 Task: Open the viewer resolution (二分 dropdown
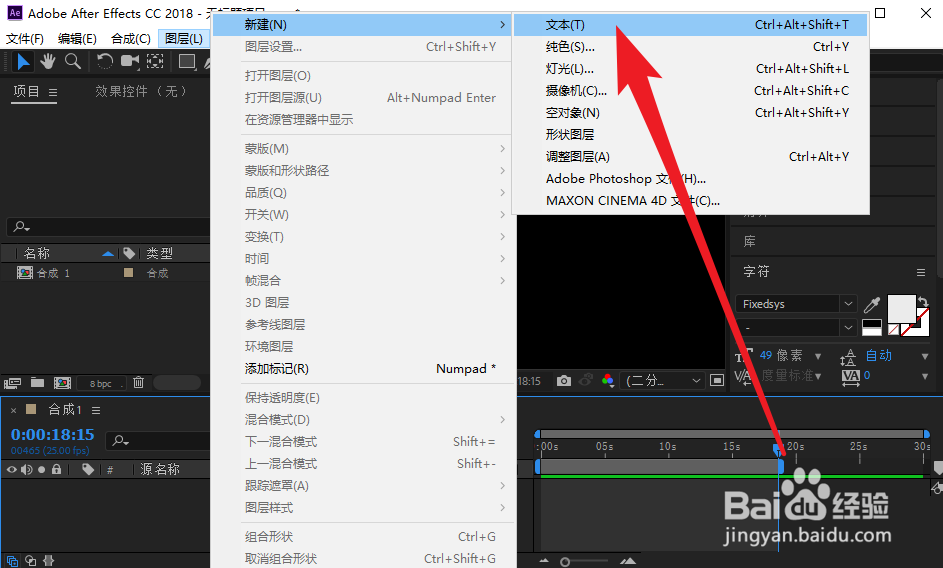(x=662, y=380)
